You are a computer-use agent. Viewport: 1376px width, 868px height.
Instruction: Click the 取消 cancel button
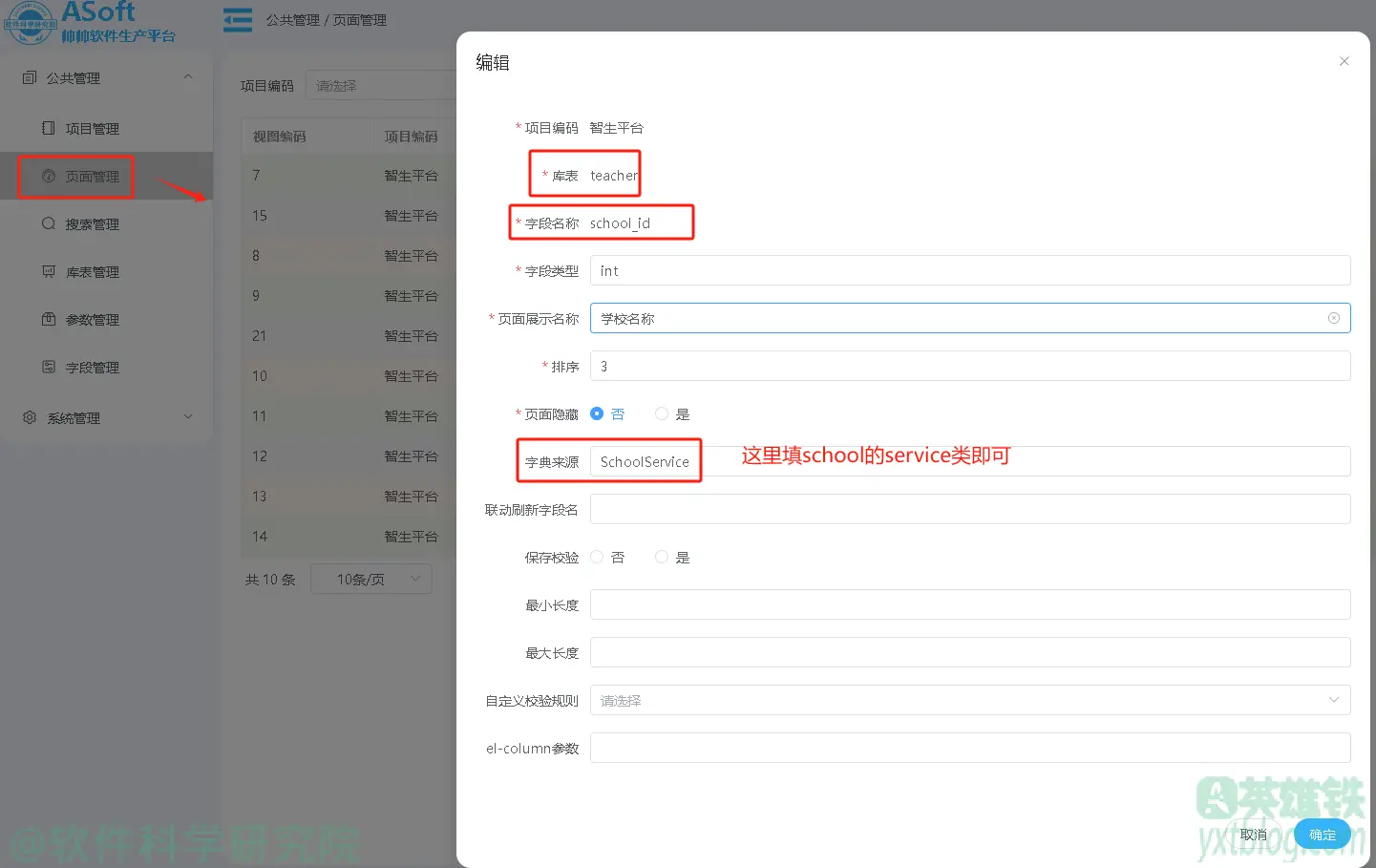click(x=1254, y=834)
